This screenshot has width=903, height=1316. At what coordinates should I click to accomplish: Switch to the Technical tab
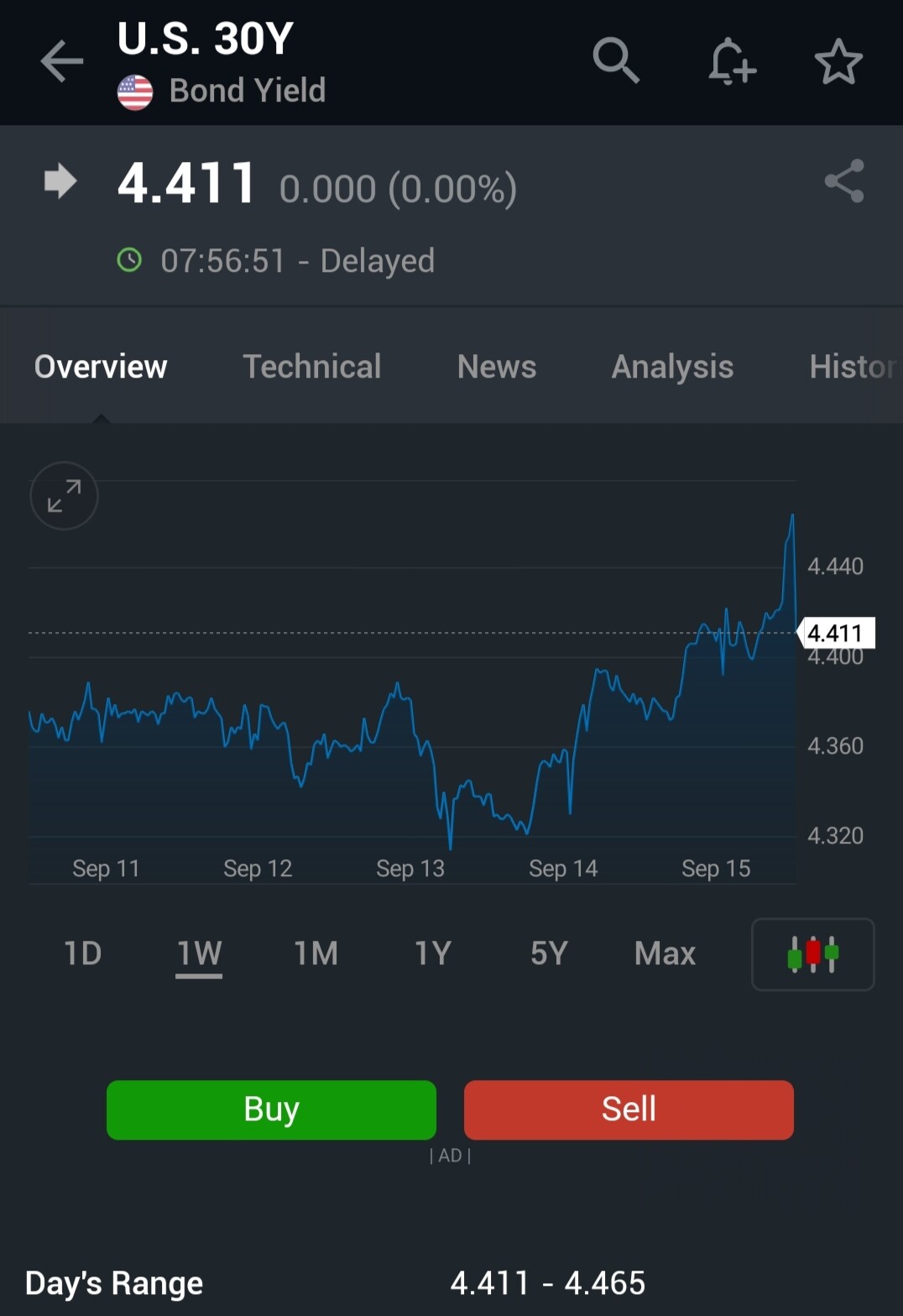point(312,367)
